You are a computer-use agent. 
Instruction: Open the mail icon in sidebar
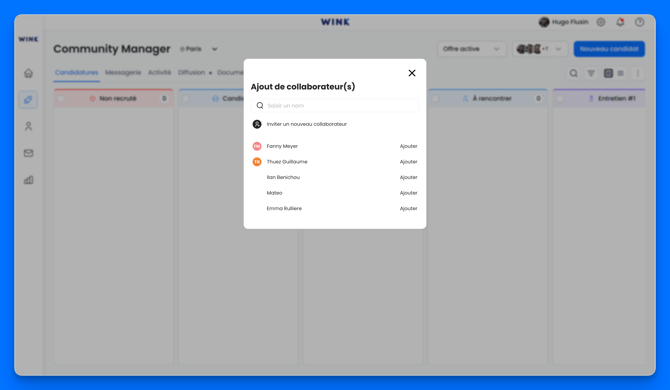28,153
